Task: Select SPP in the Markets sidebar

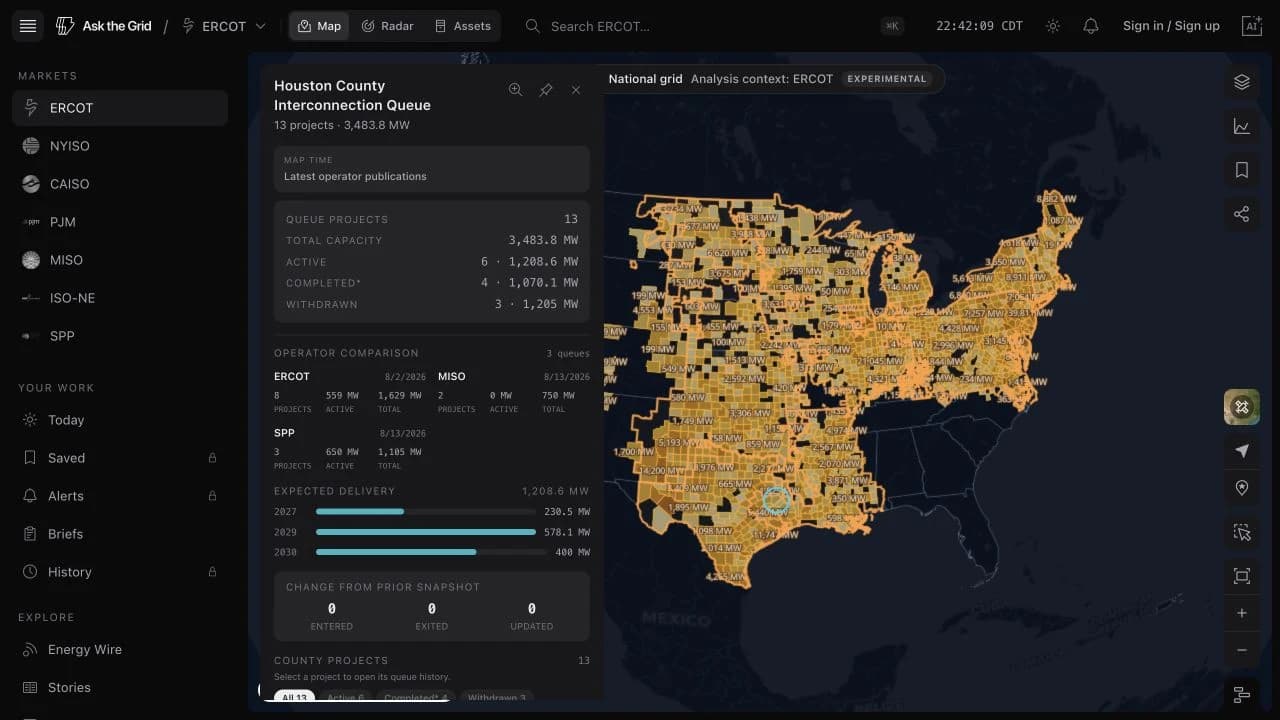Action: click(x=120, y=336)
